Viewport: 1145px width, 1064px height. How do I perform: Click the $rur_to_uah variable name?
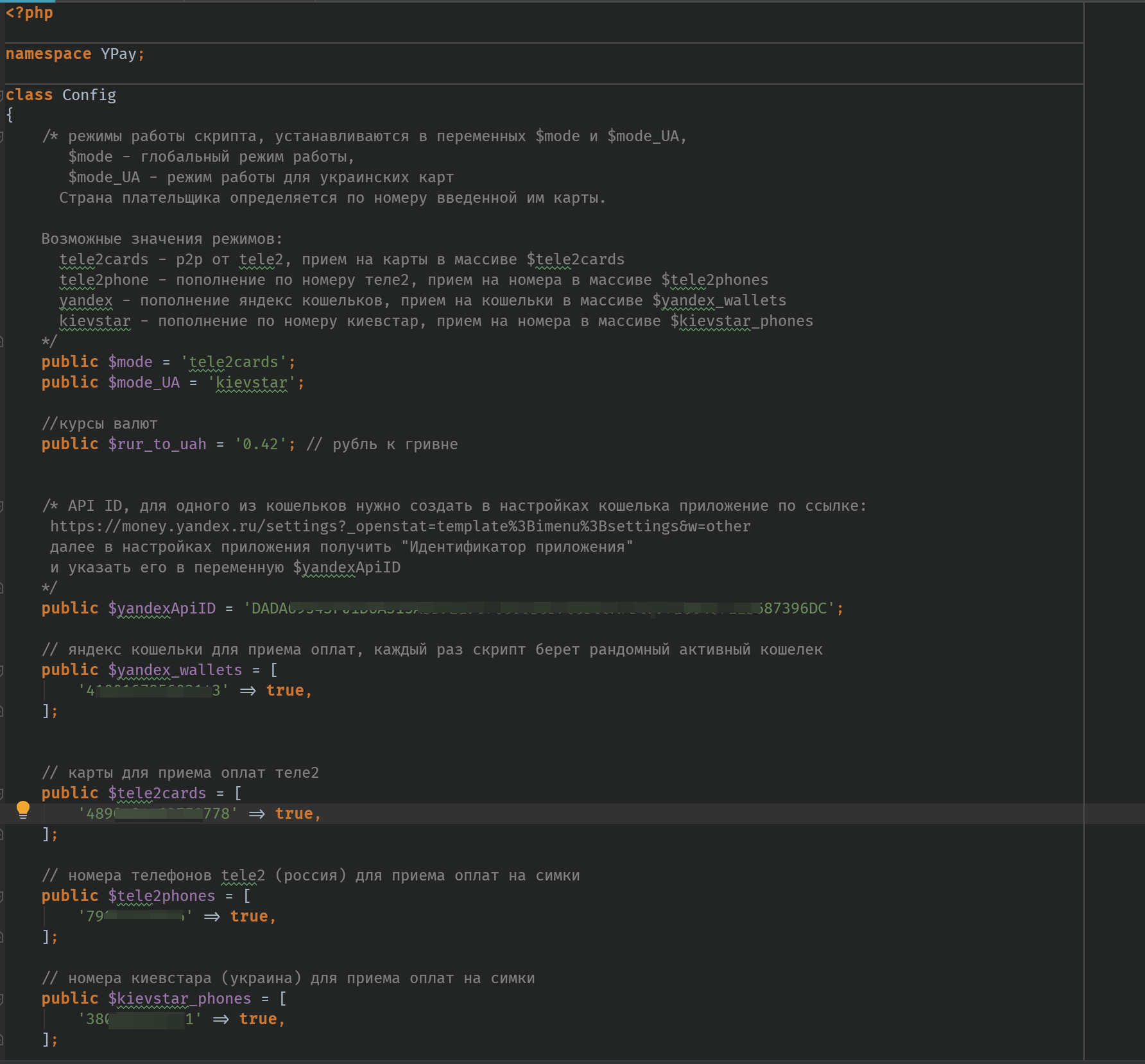157,445
